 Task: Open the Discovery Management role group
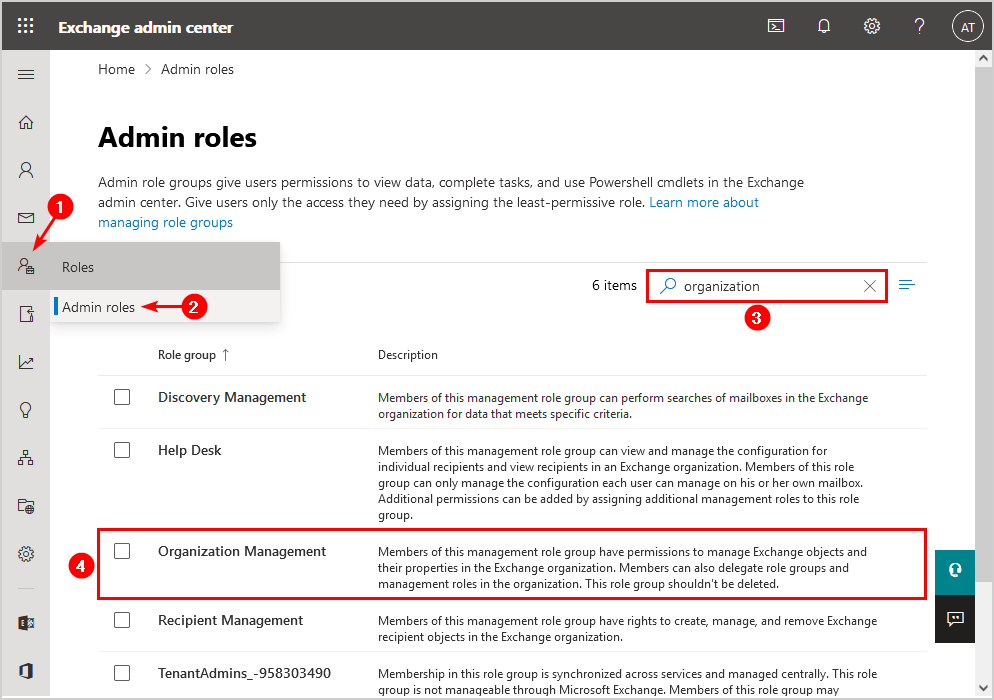(232, 397)
